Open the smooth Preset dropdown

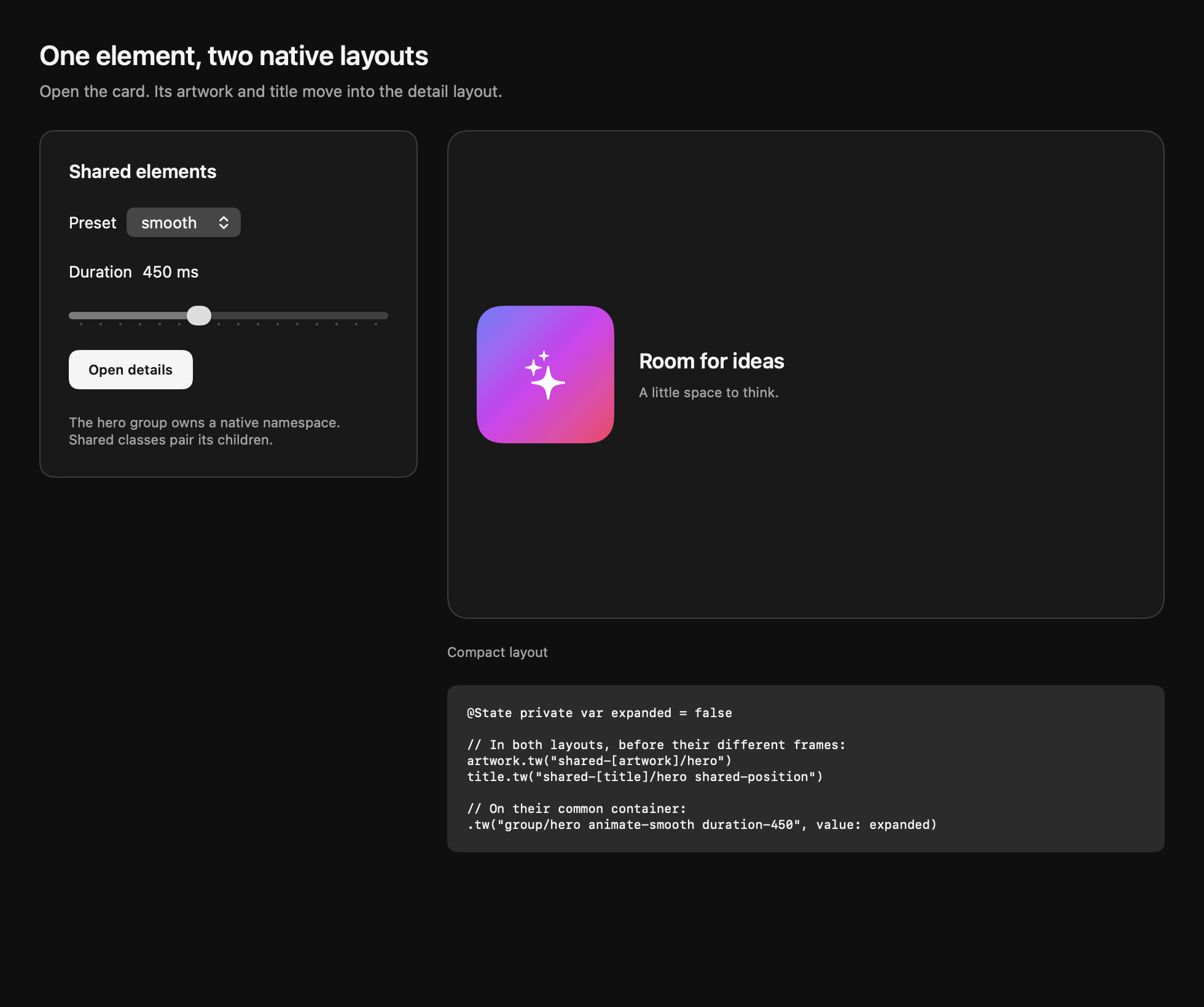(x=183, y=222)
